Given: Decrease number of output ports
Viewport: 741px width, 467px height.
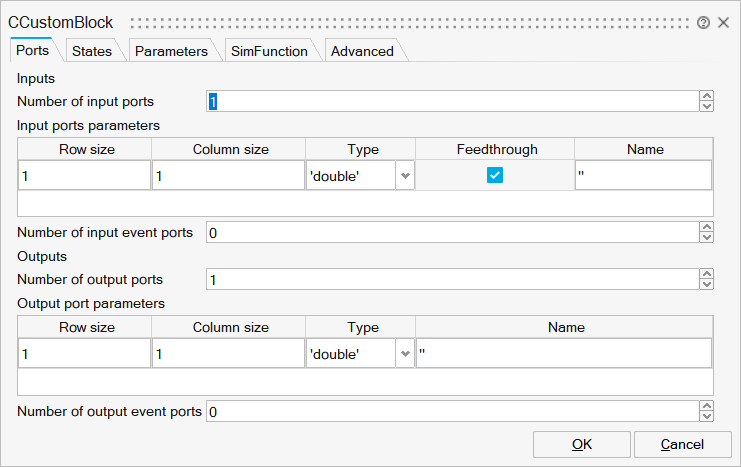Looking at the screenshot, I should pyautogui.click(x=707, y=285).
